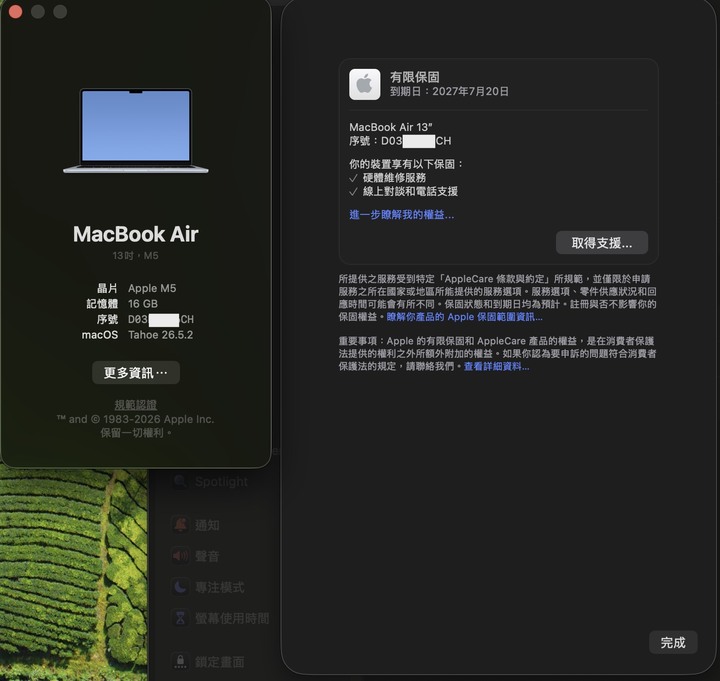The height and width of the screenshot is (681, 720).
Task: Click the 聲音 speaker icon in sidebar
Action: click(180, 556)
